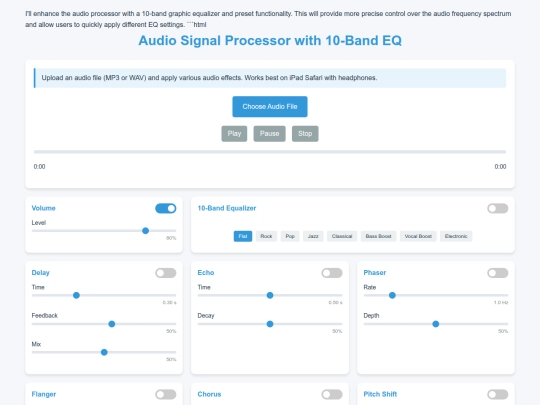Click the Flanger panel heading
Screen dimensions: 540x405
point(44,394)
